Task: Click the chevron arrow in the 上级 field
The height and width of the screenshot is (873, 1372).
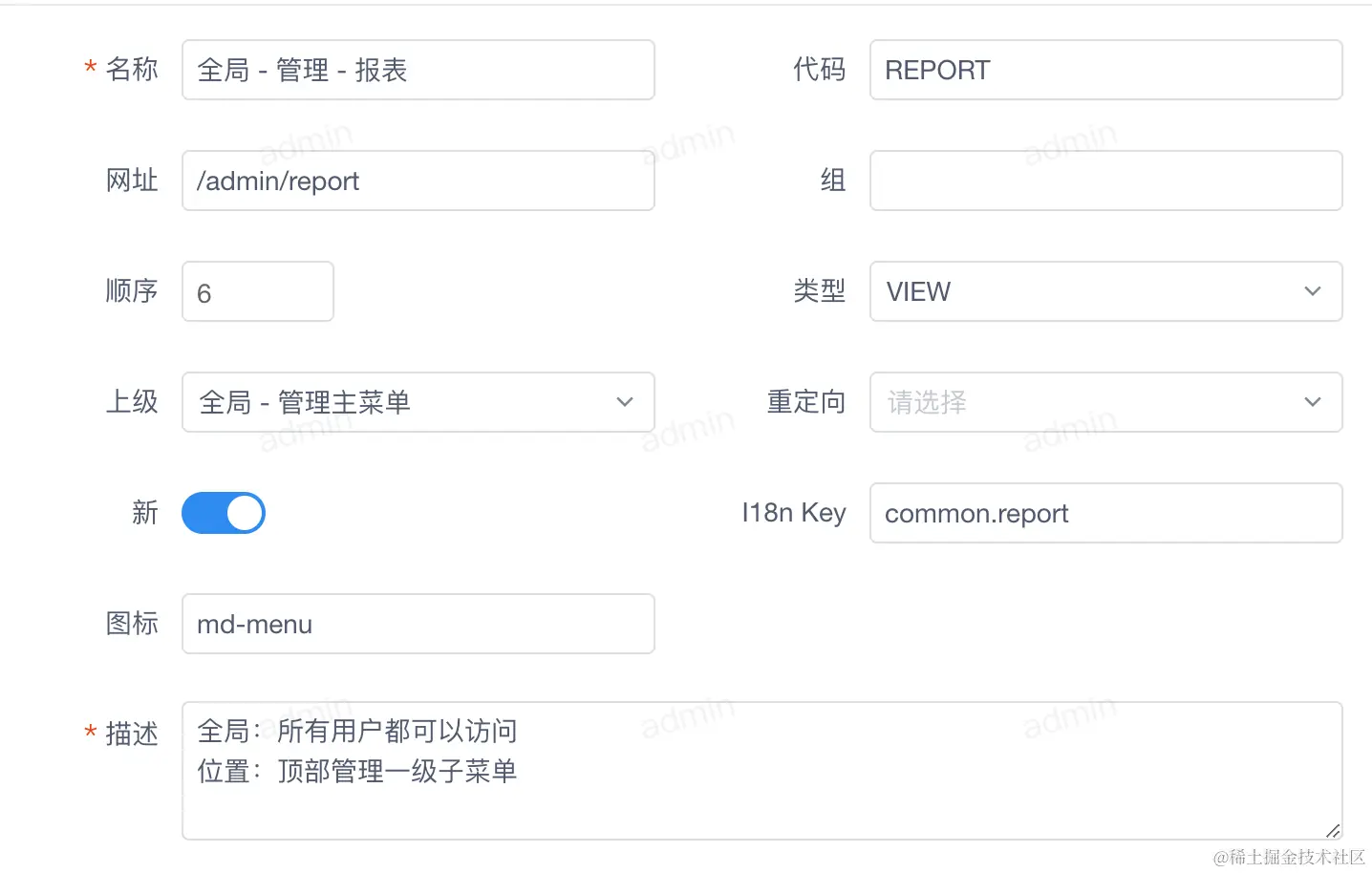Action: tap(625, 402)
